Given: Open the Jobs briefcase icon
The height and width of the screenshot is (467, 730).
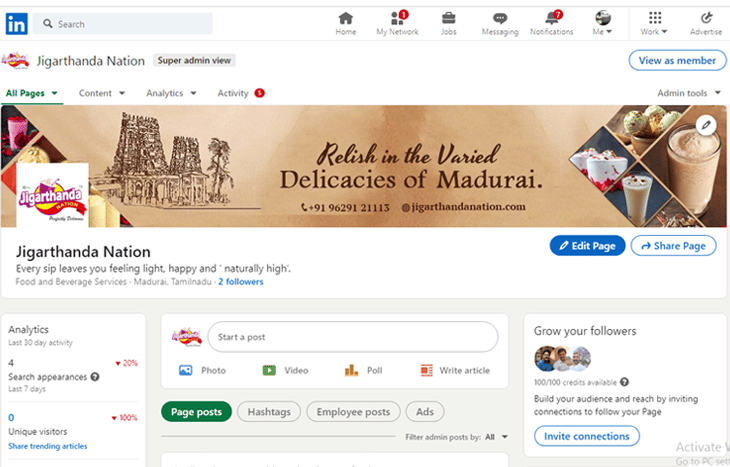Looking at the screenshot, I should (x=448, y=24).
